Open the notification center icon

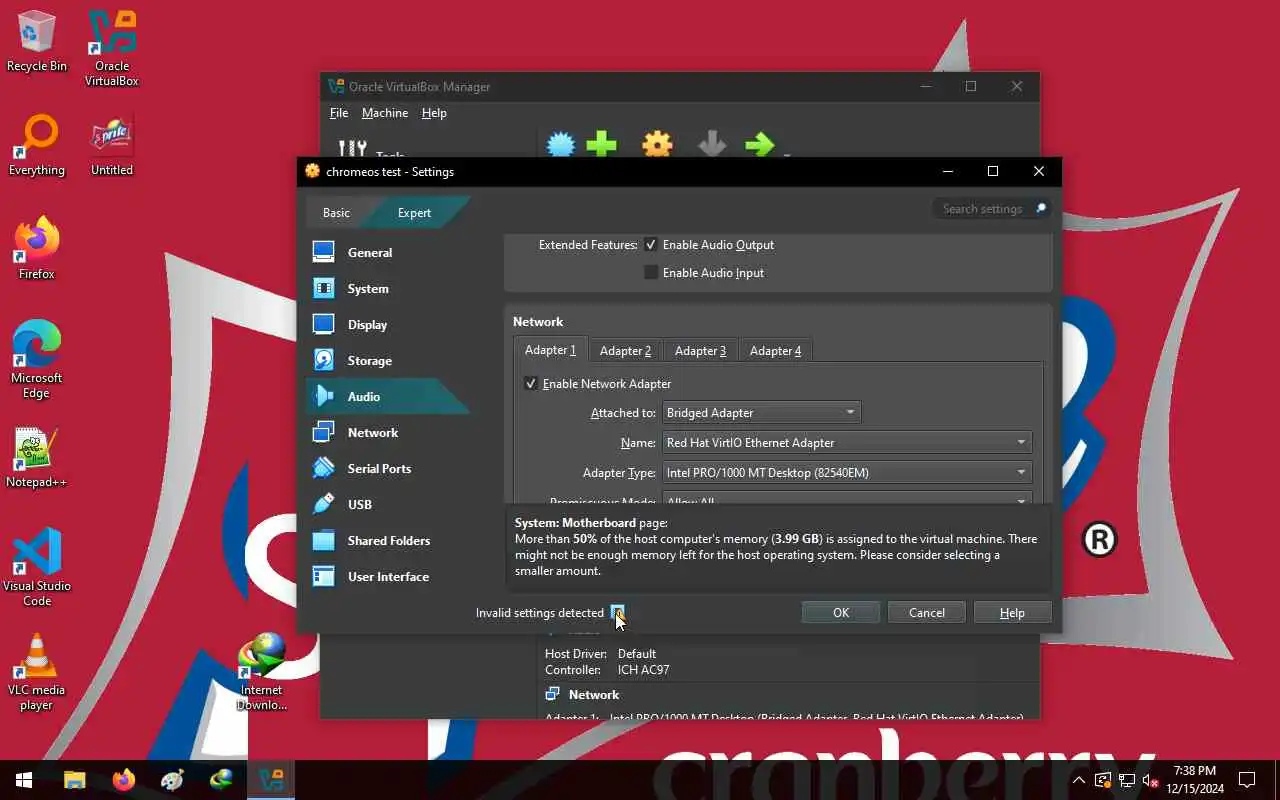(x=1247, y=780)
